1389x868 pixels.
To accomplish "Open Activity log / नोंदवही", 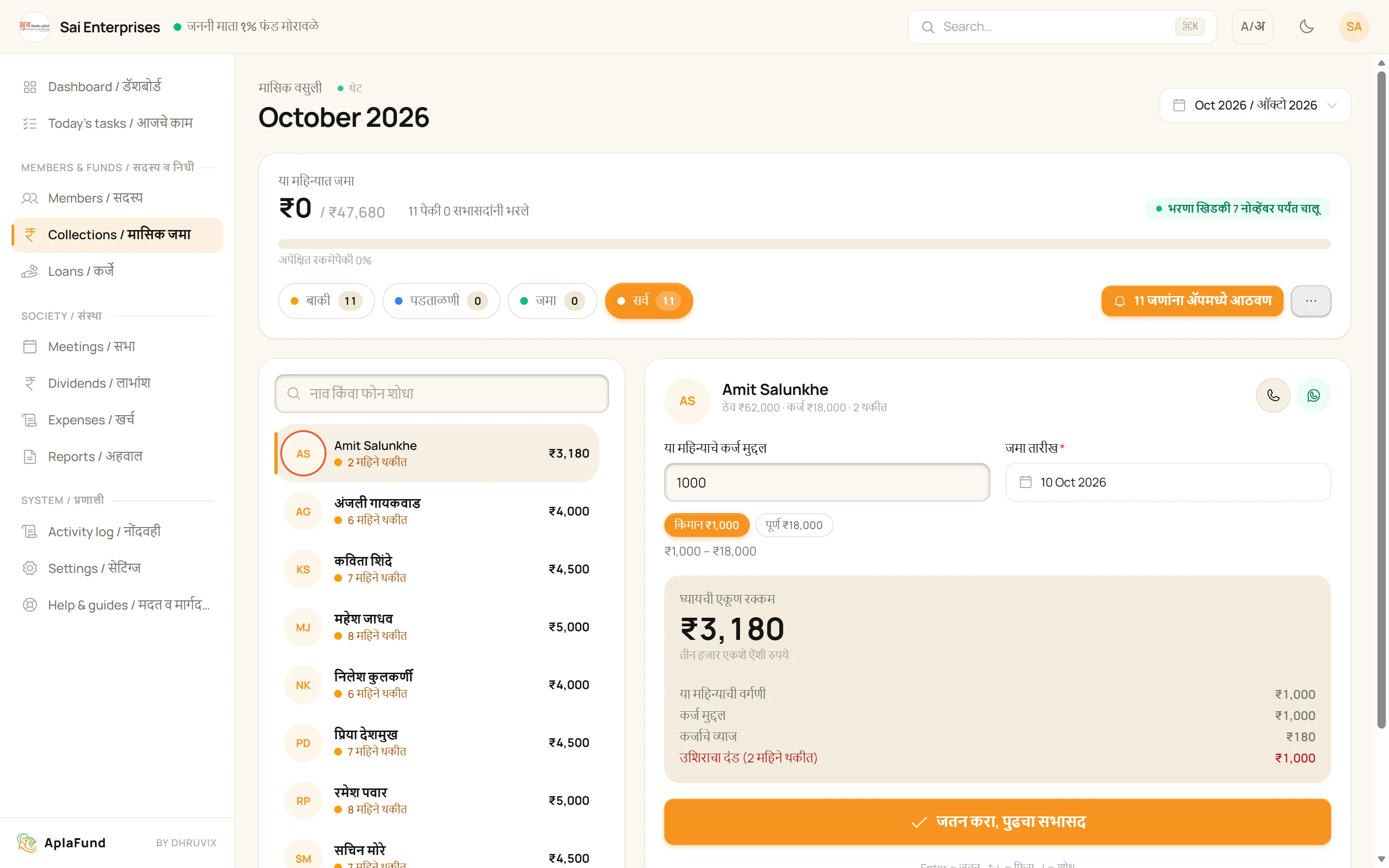I will [117, 532].
